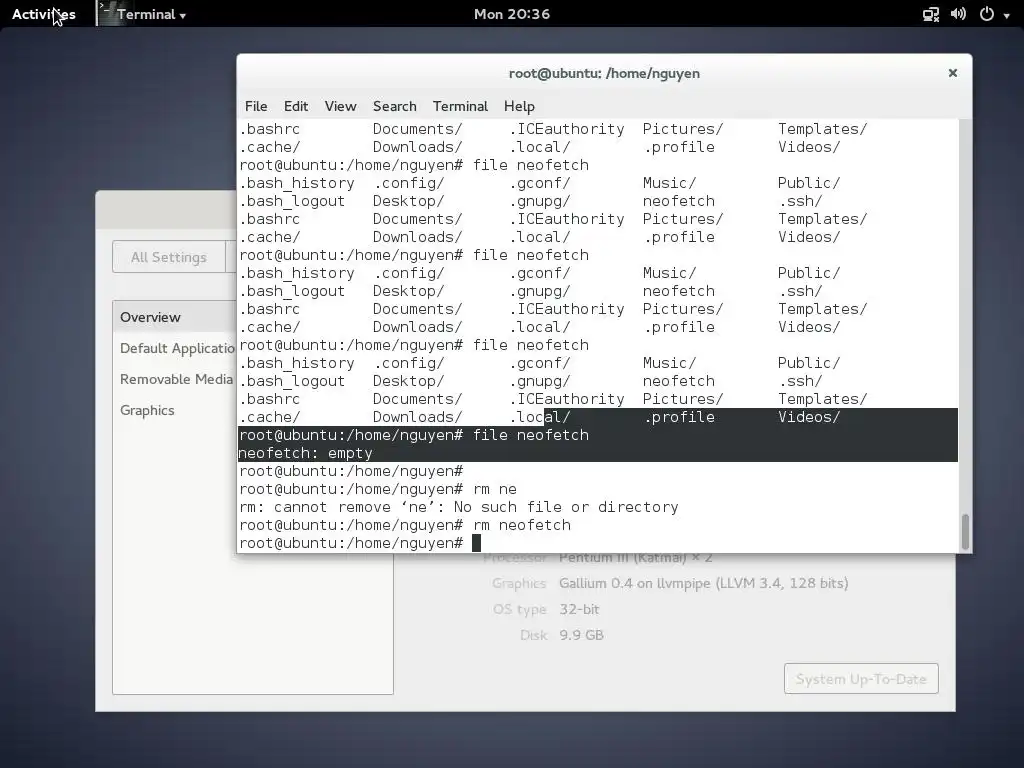1024x768 pixels.
Task: Click highlighted '.profile' entry
Action: tap(679, 417)
